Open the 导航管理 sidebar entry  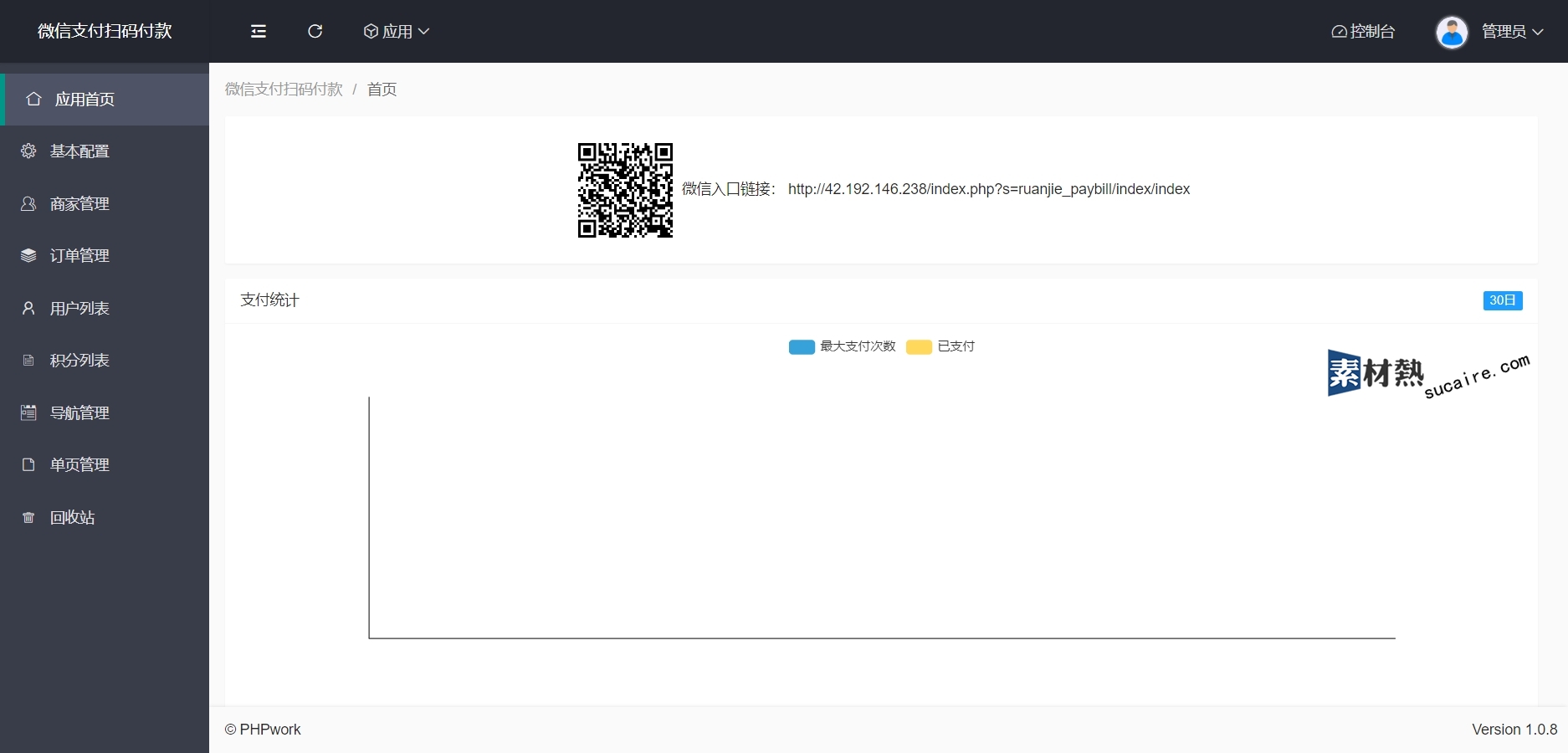(x=105, y=412)
